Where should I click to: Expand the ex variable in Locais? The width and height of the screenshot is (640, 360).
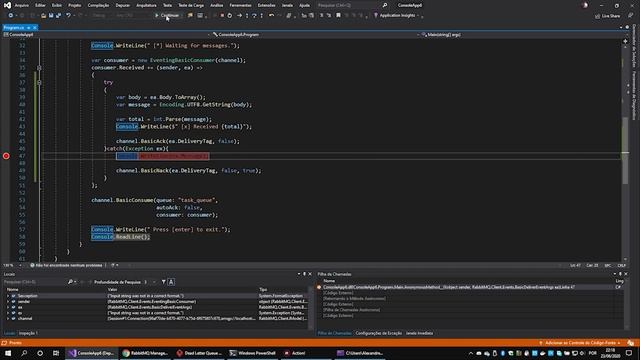(x=8, y=313)
